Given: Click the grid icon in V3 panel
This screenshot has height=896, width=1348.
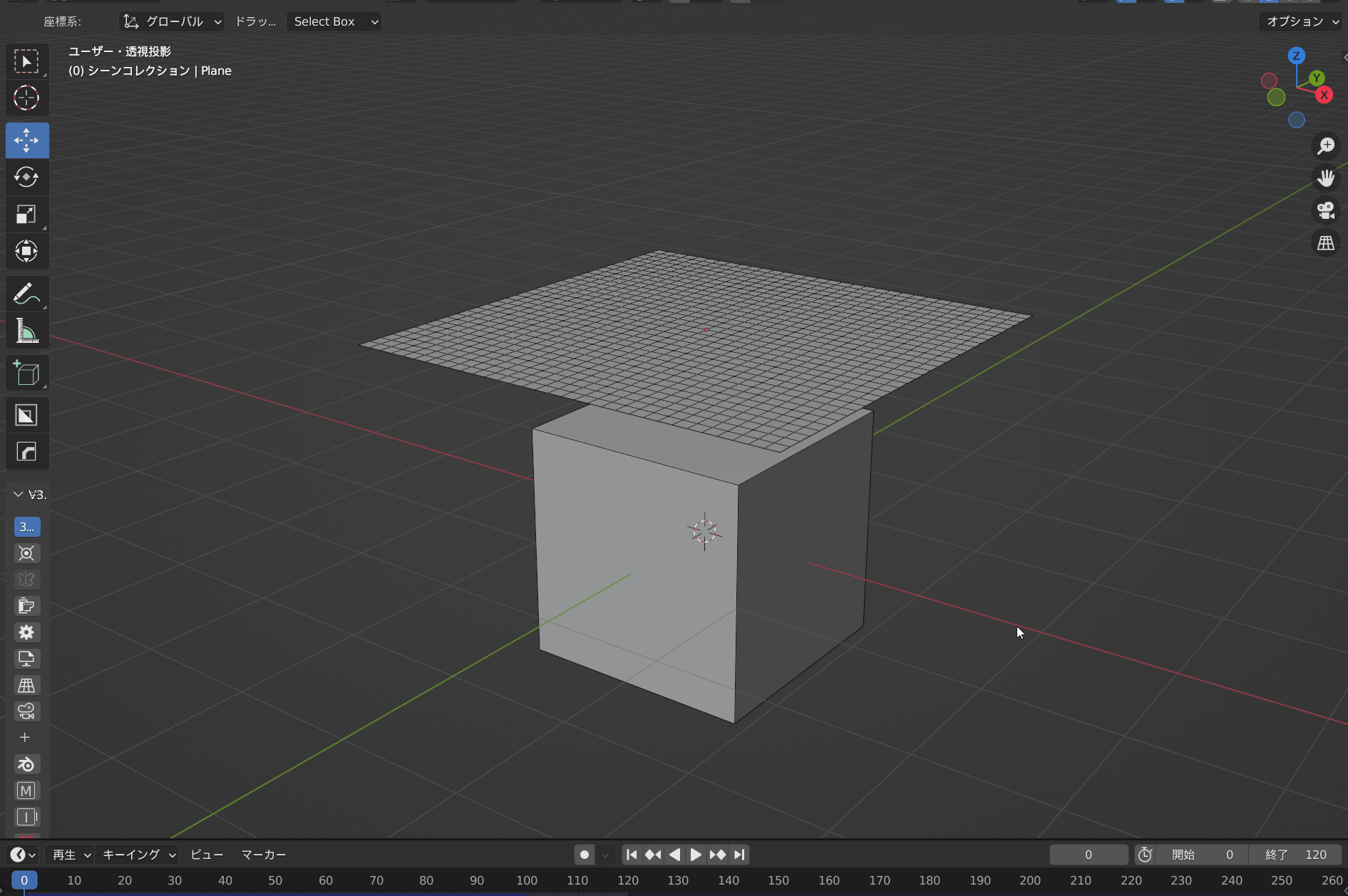Looking at the screenshot, I should pyautogui.click(x=26, y=685).
